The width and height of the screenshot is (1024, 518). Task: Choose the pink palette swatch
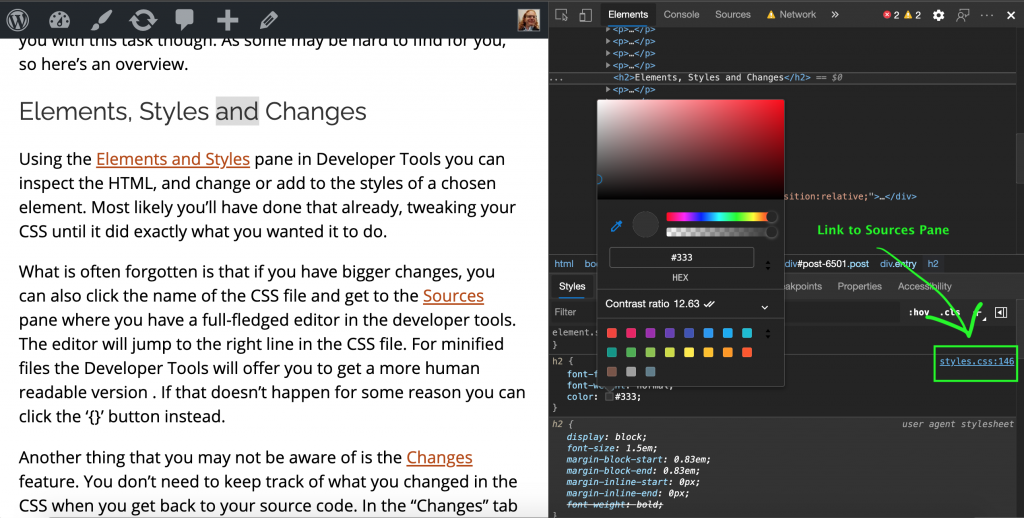[631, 333]
